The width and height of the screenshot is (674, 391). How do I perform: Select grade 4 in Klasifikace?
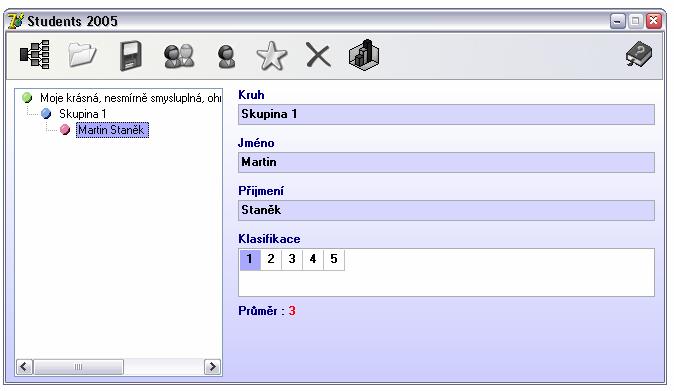click(313, 259)
